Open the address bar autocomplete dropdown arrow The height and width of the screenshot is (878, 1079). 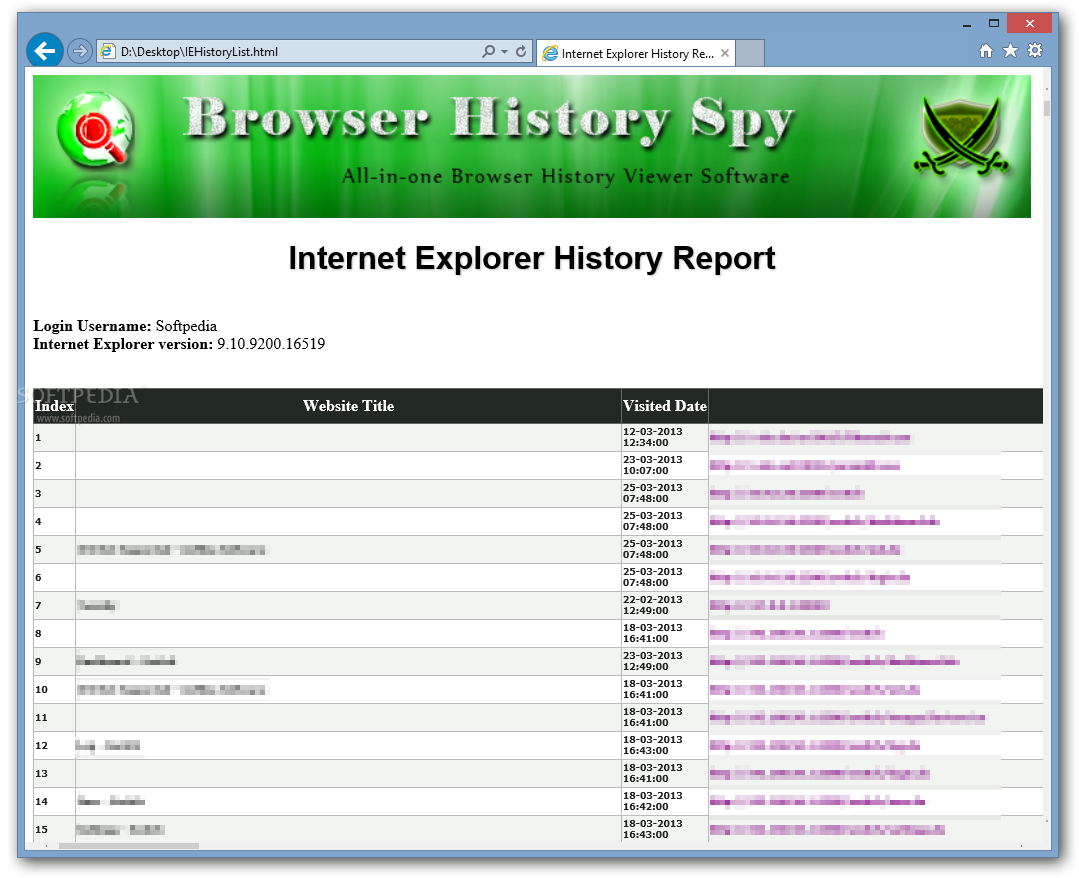(x=504, y=52)
